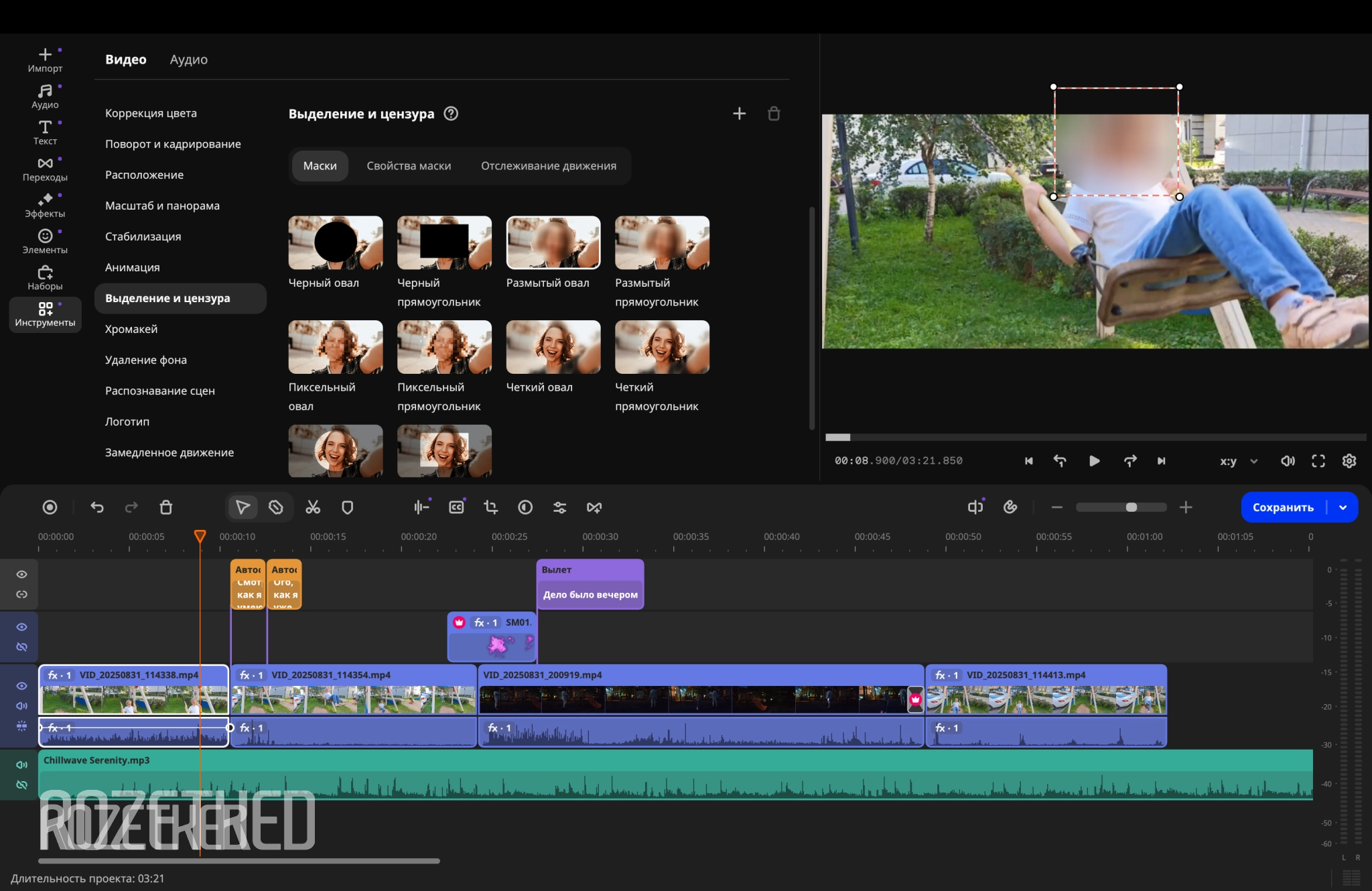The height and width of the screenshot is (891, 1372).
Task: Expand the Сохранить dropdown arrow
Action: click(1343, 507)
